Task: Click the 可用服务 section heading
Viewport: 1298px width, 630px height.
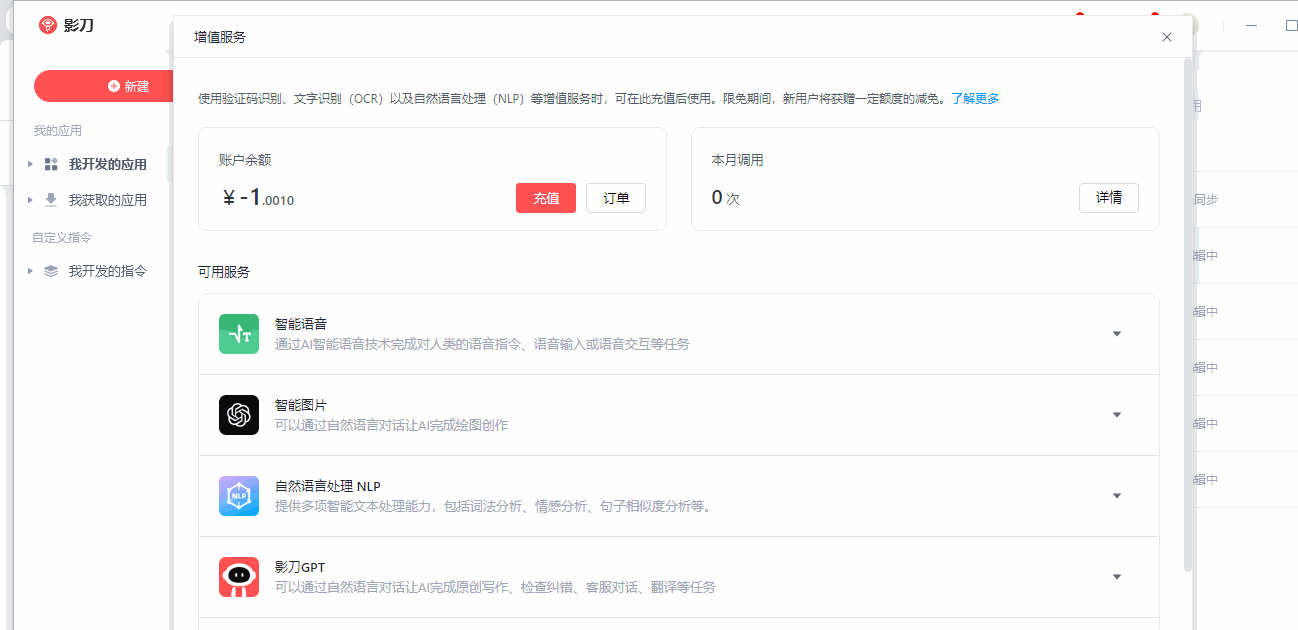Action: 224,272
